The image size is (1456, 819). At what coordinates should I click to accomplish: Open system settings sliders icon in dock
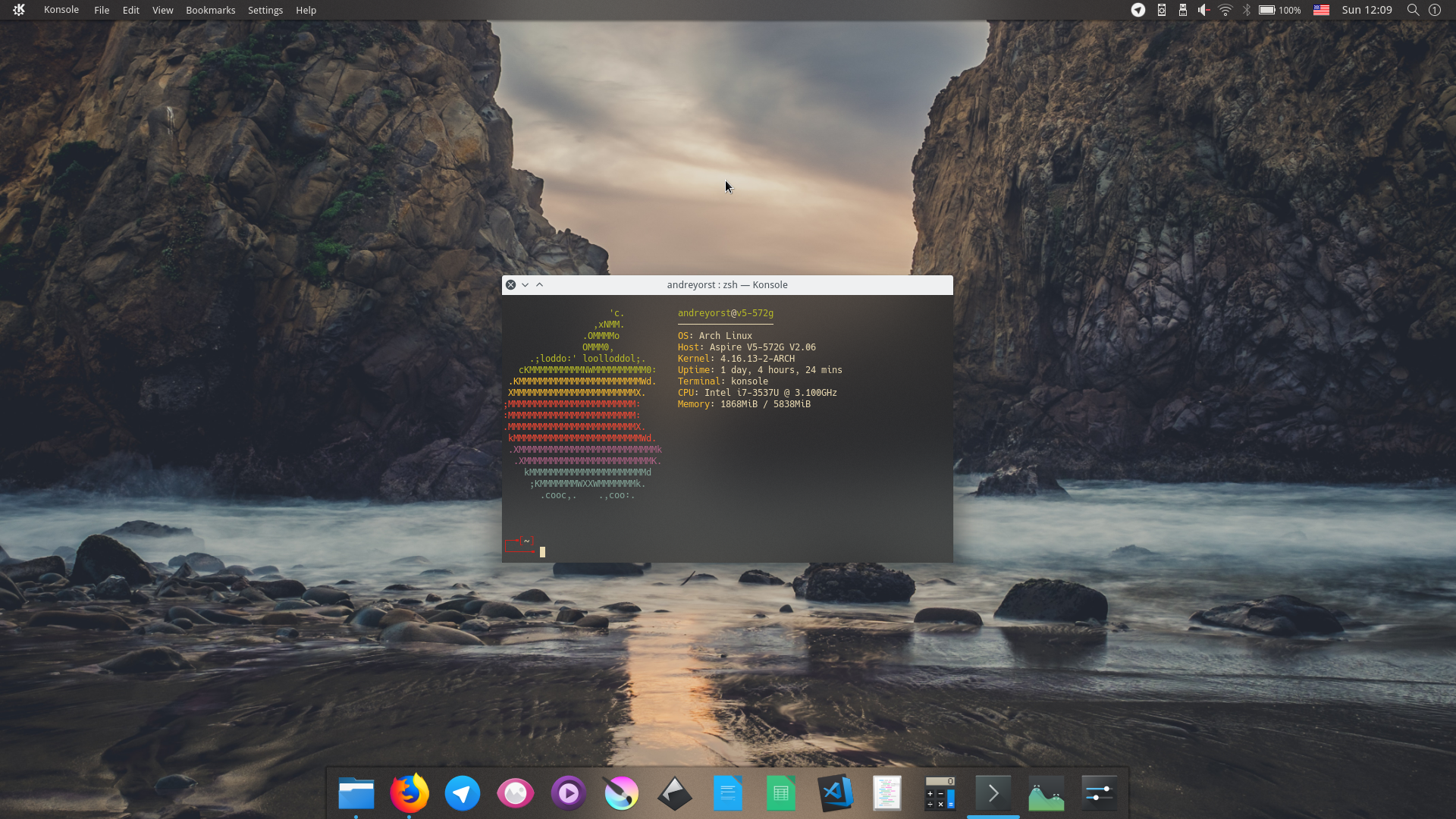click(x=1099, y=793)
